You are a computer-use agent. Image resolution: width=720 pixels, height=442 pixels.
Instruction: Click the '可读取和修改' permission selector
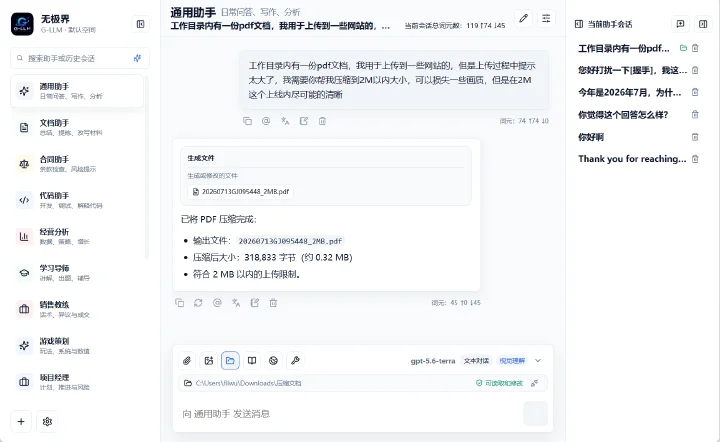coord(500,383)
